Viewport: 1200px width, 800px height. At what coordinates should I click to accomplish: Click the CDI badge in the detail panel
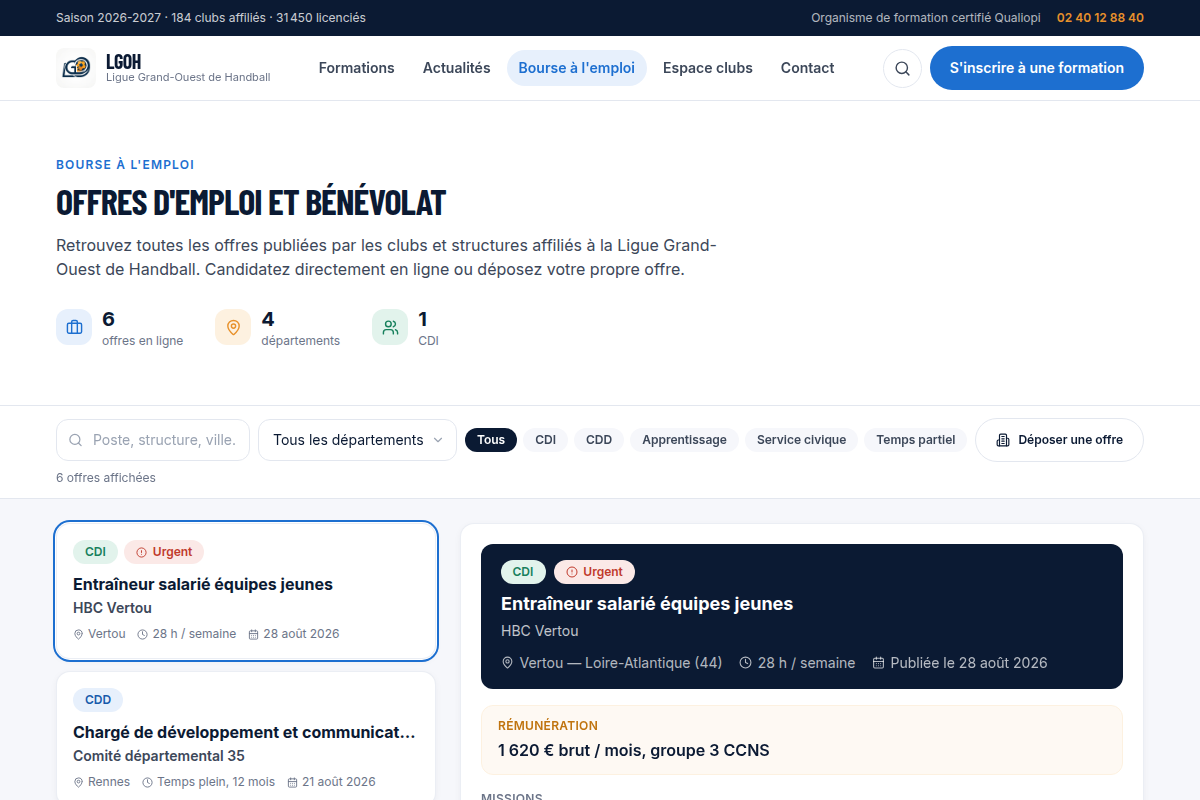[x=523, y=572]
